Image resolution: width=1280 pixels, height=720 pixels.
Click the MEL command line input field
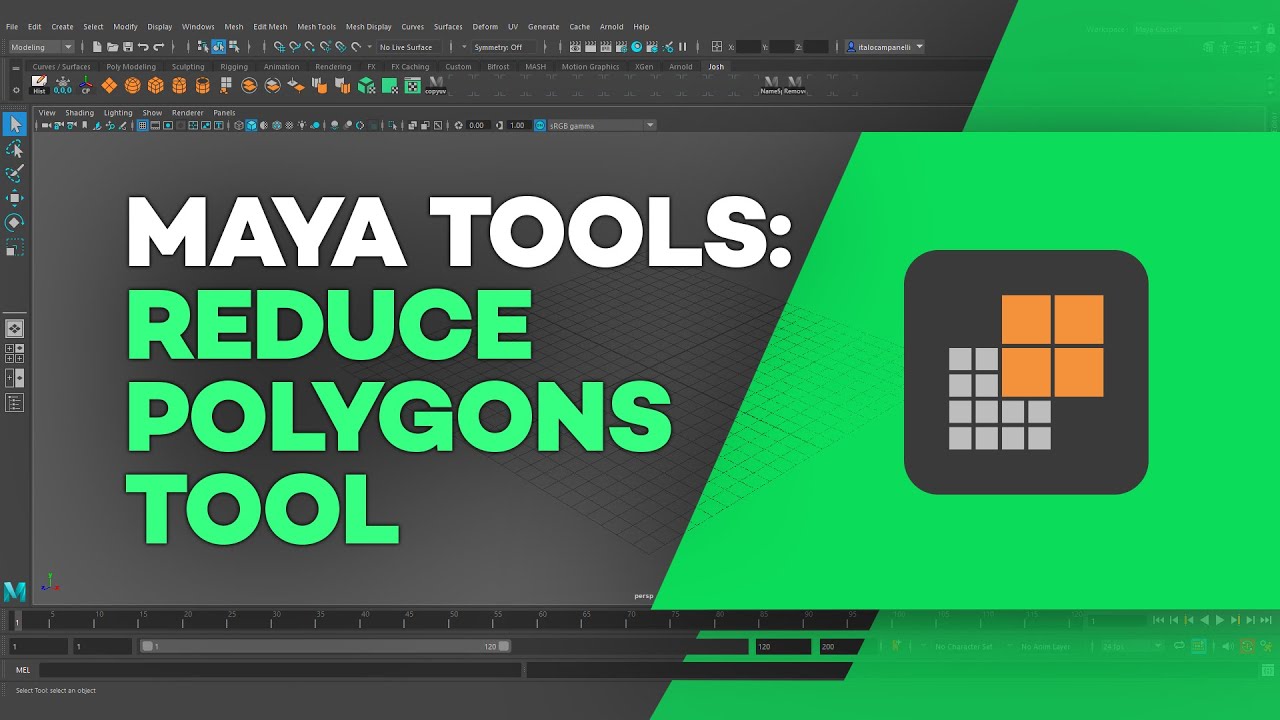point(280,670)
